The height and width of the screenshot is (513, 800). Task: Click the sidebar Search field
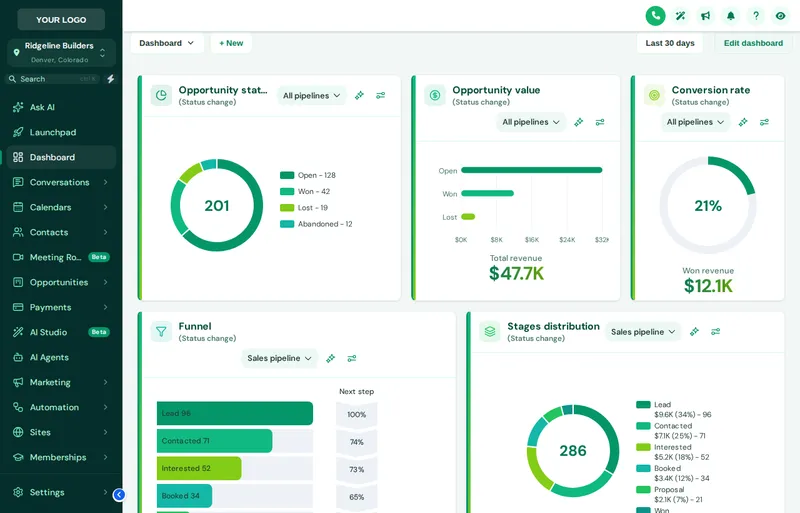pyautogui.click(x=53, y=79)
